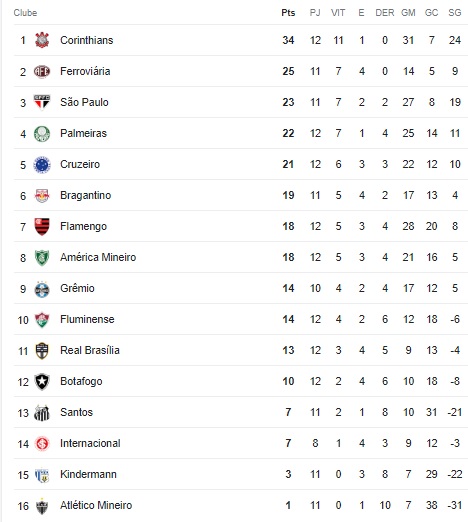Click the Kindermann team name

(x=88, y=474)
